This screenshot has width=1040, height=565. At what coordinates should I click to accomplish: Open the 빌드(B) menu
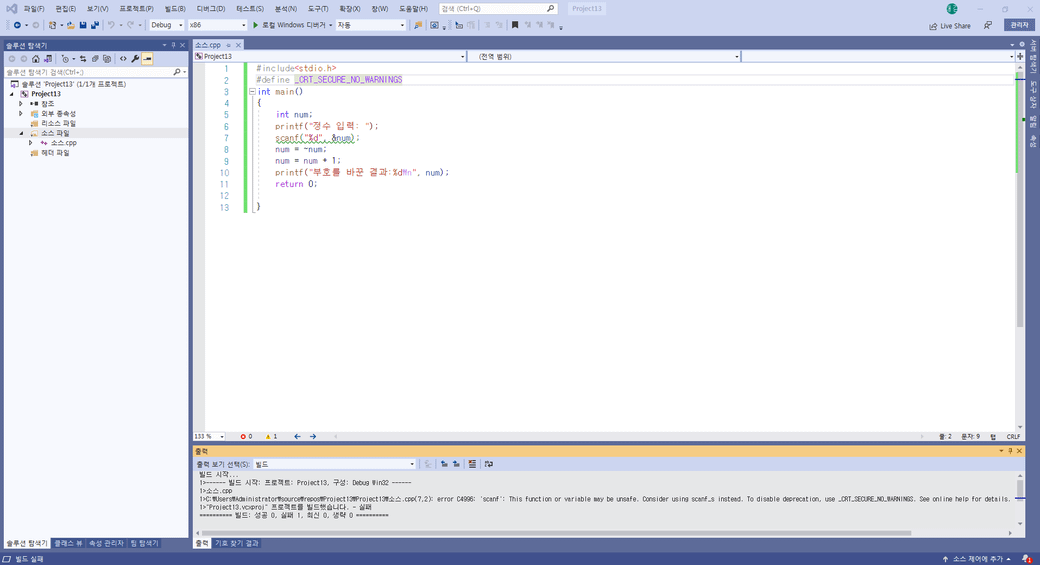[175, 9]
